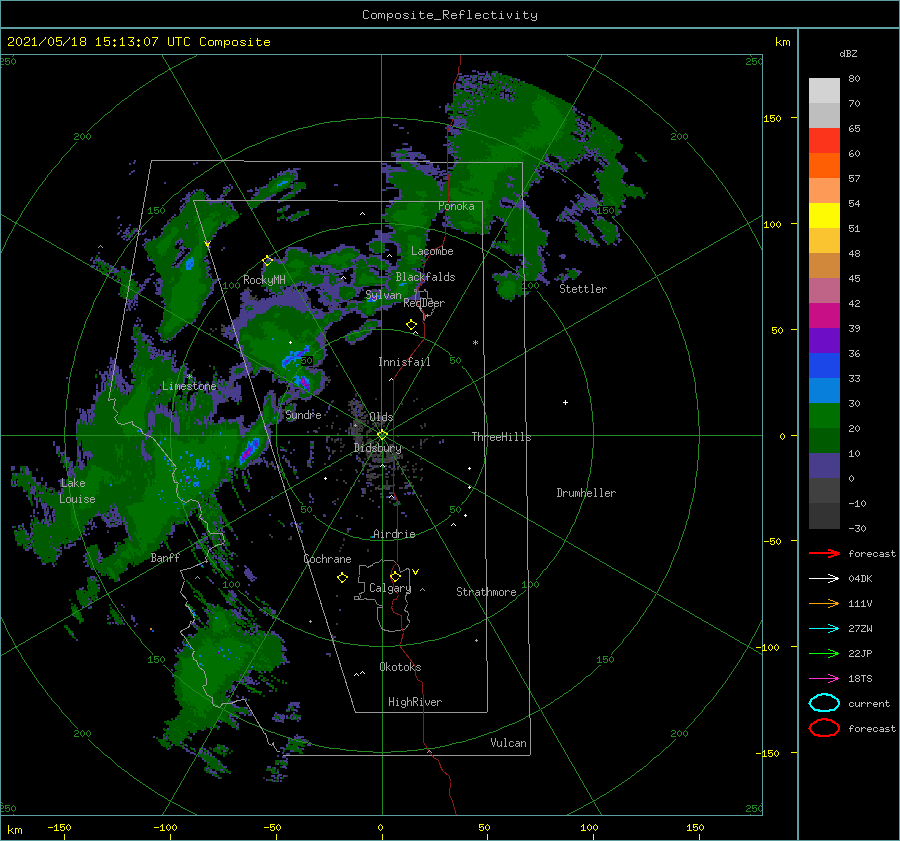The image size is (900, 841).
Task: Click the bright green 20–30 dBZ swatch
Action: tap(824, 416)
